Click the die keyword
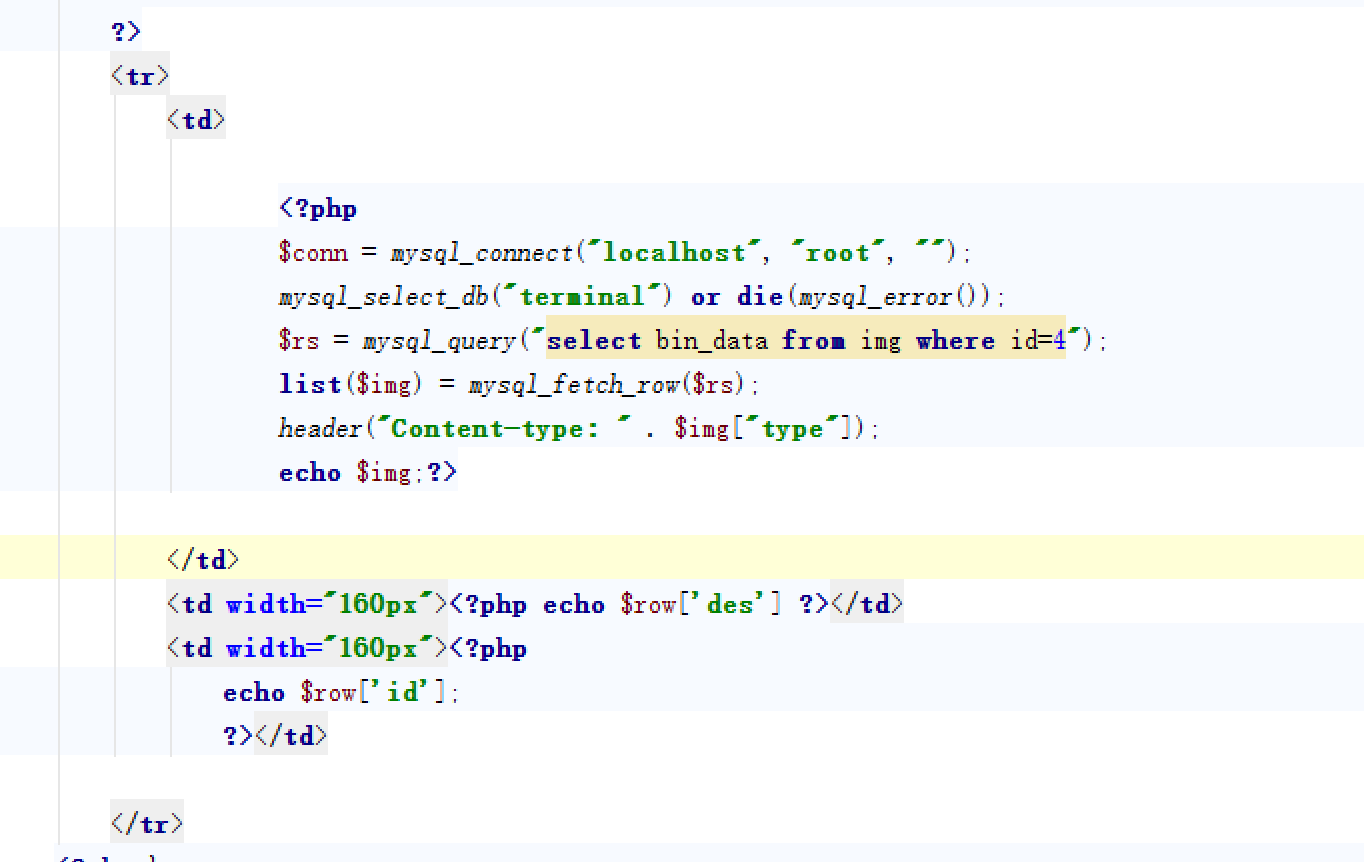Screen dimensions: 1364x862 pos(760,297)
